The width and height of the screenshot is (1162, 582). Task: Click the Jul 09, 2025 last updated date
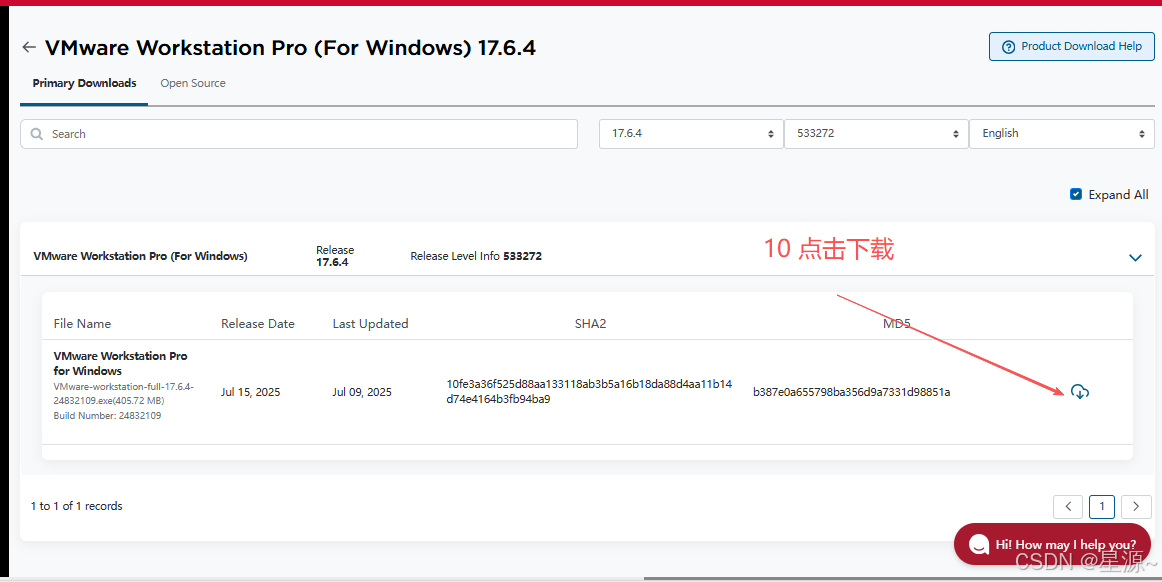[362, 392]
